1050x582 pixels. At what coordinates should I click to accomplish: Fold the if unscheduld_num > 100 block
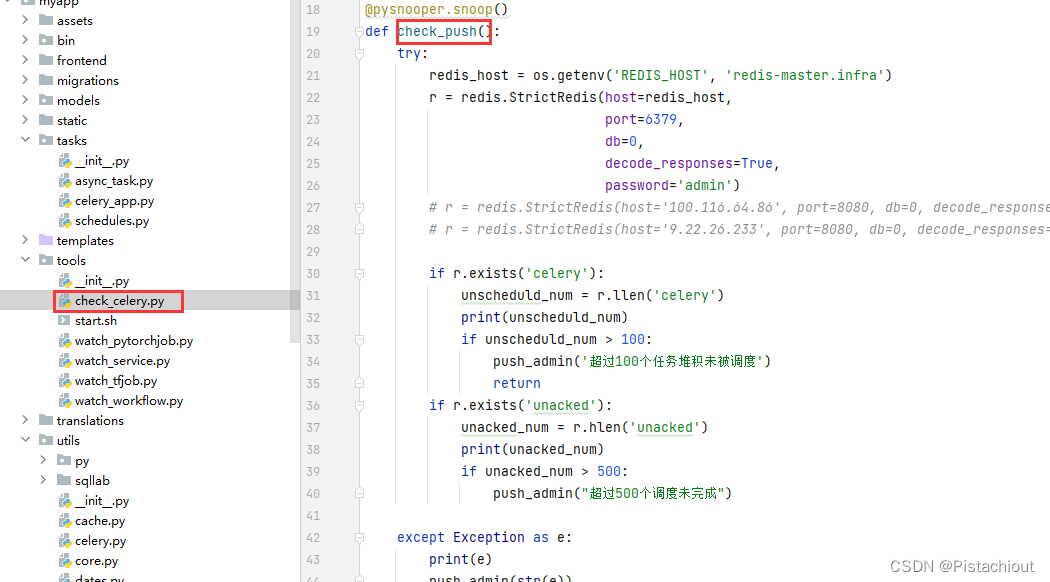point(360,340)
